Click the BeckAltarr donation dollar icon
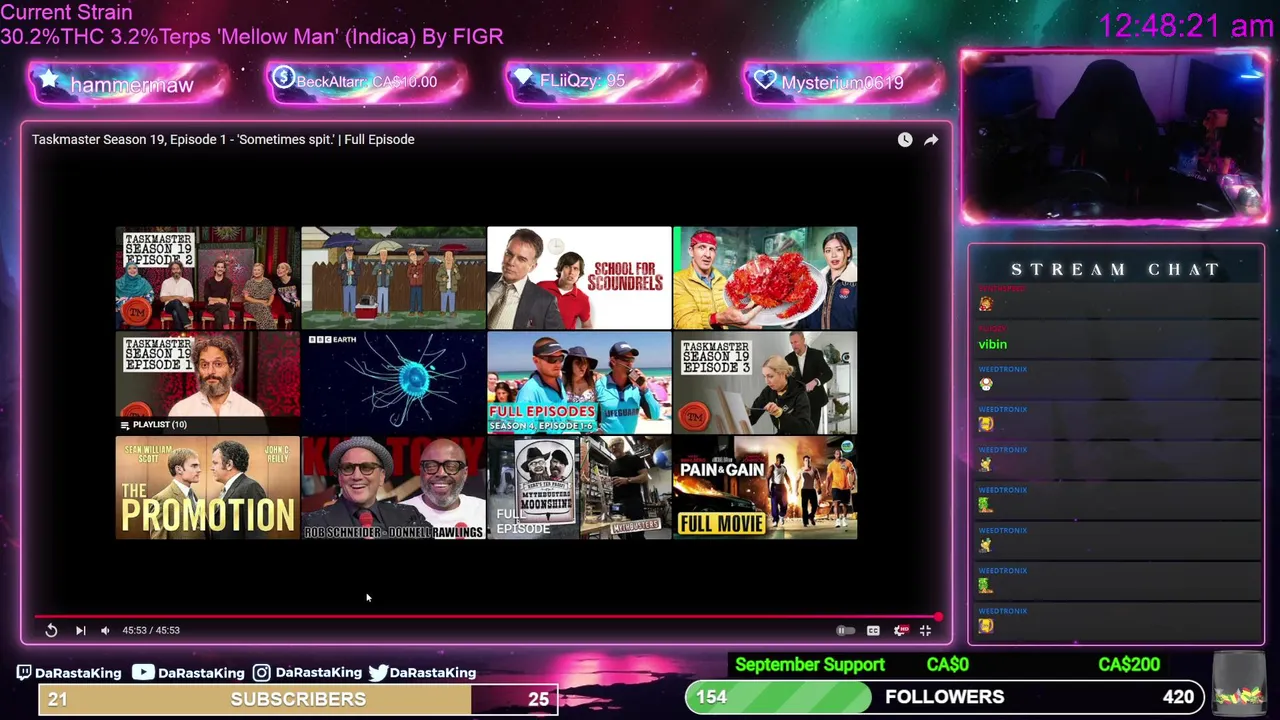Screen dimensions: 1280x720 pyautogui.click(x=283, y=78)
